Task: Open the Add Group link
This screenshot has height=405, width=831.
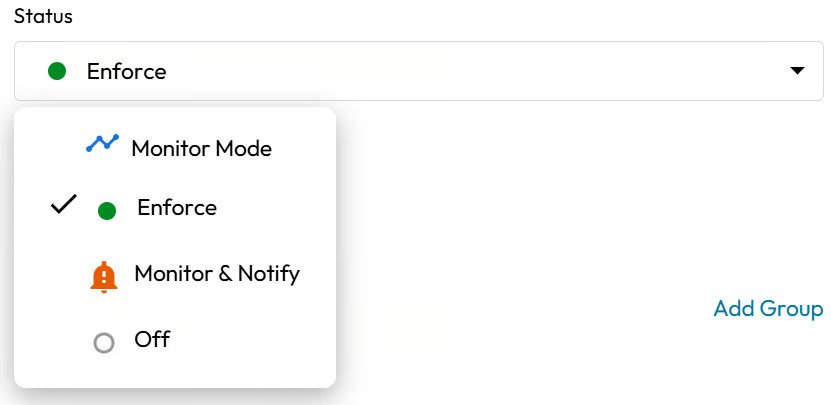Action: (768, 309)
